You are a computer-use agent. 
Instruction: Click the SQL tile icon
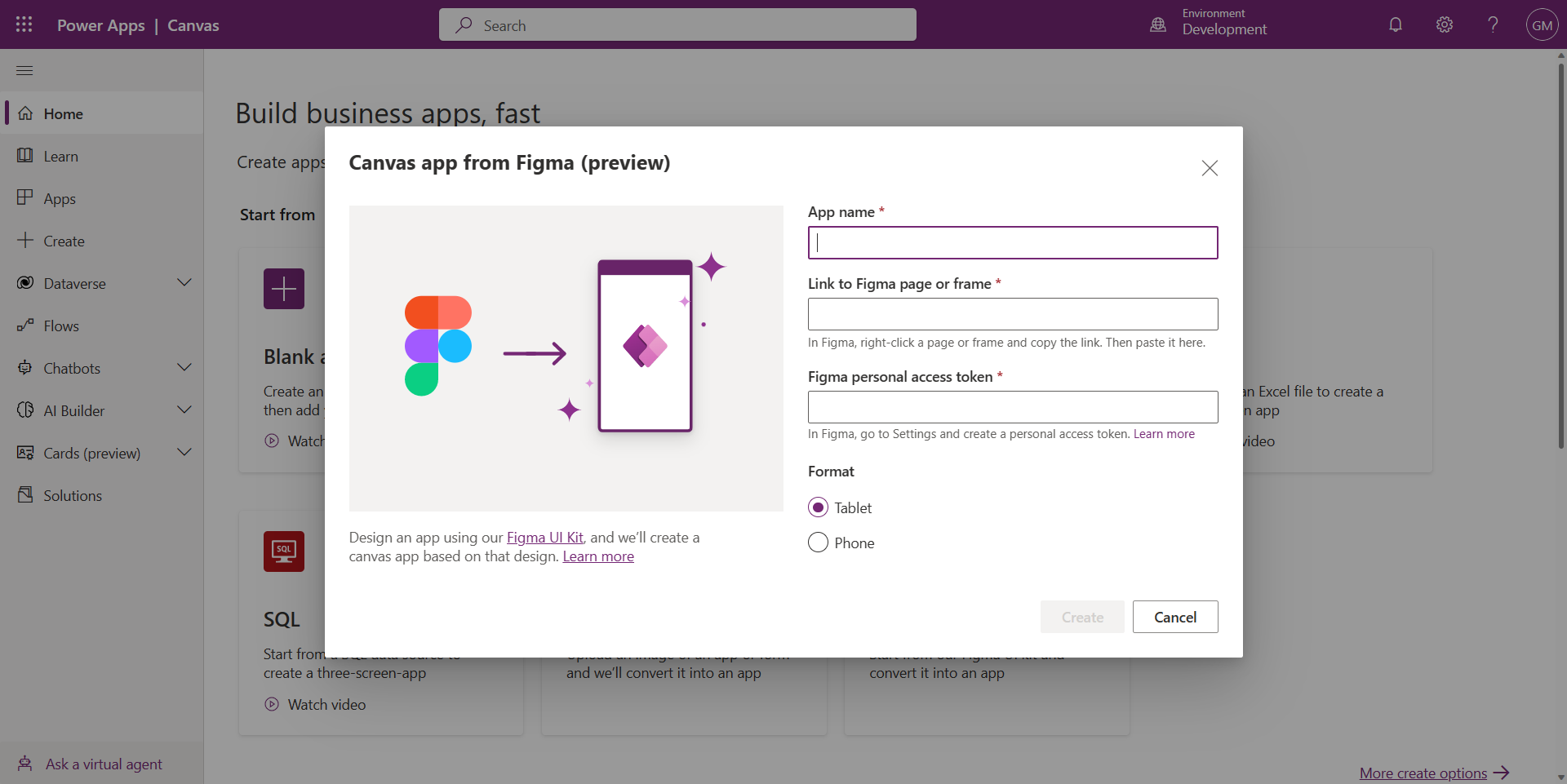pos(284,551)
